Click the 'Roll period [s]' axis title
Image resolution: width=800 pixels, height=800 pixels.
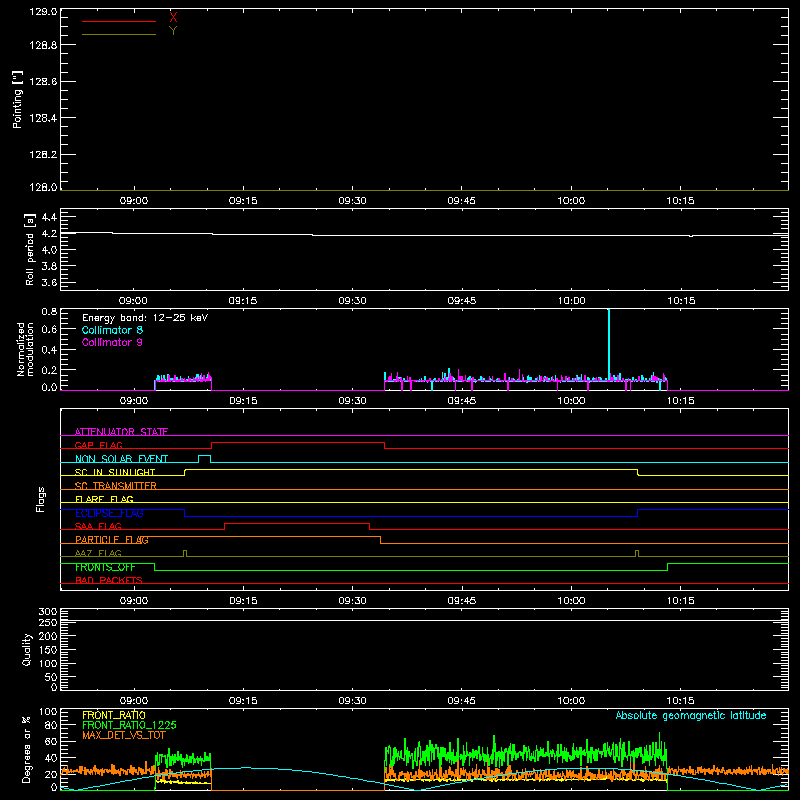click(x=29, y=249)
